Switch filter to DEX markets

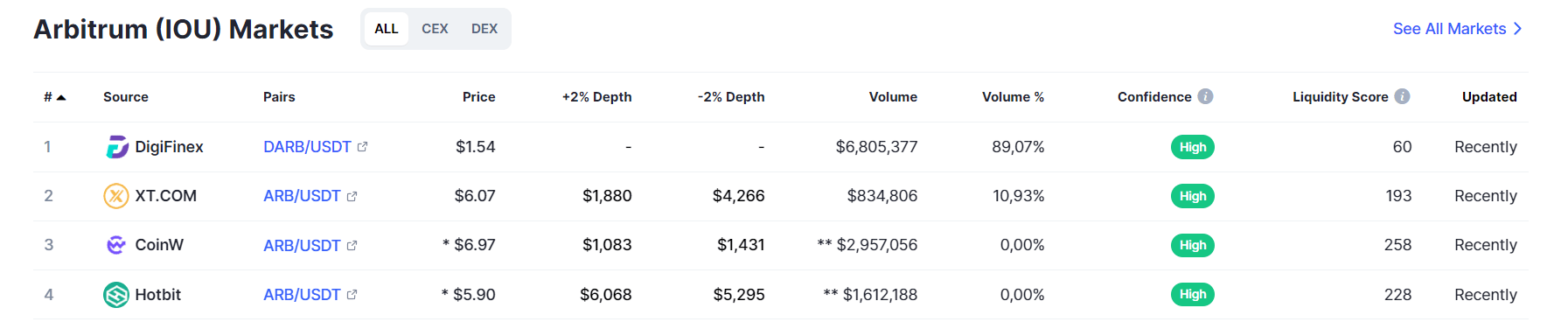tap(484, 29)
